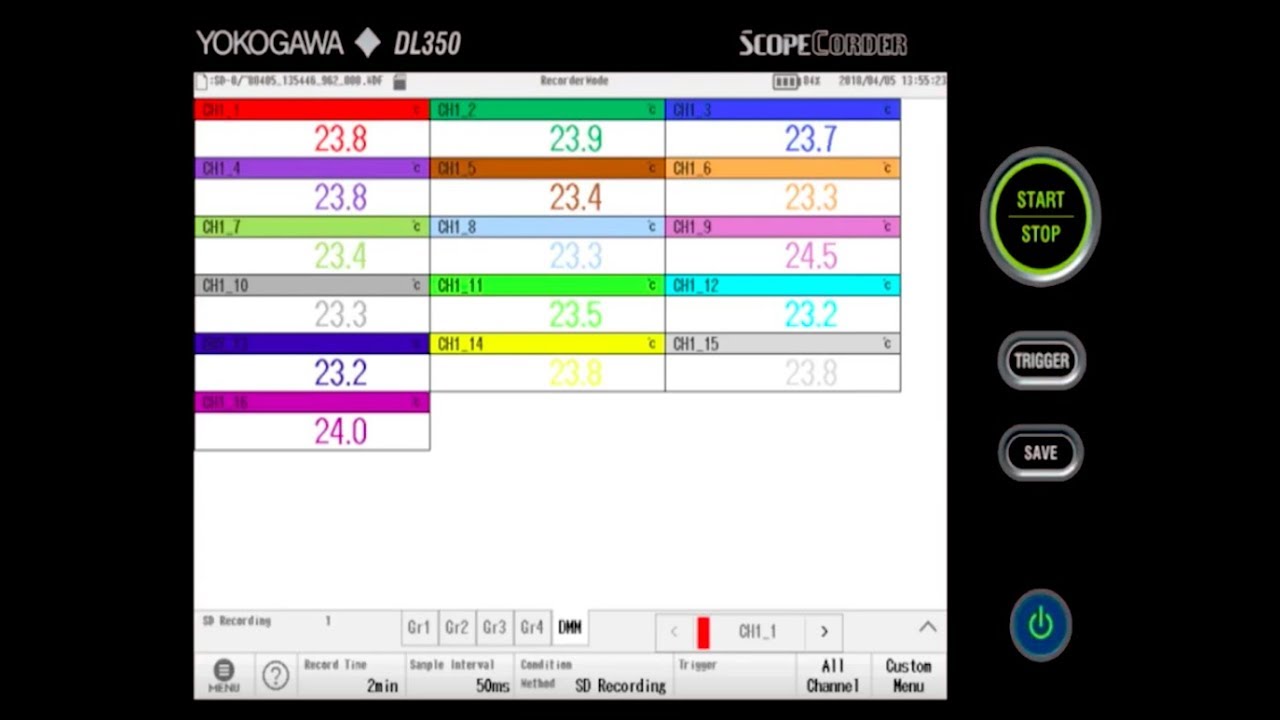Click the red CH1_1 channel color marker
The height and width of the screenshot is (720, 1280).
point(703,632)
